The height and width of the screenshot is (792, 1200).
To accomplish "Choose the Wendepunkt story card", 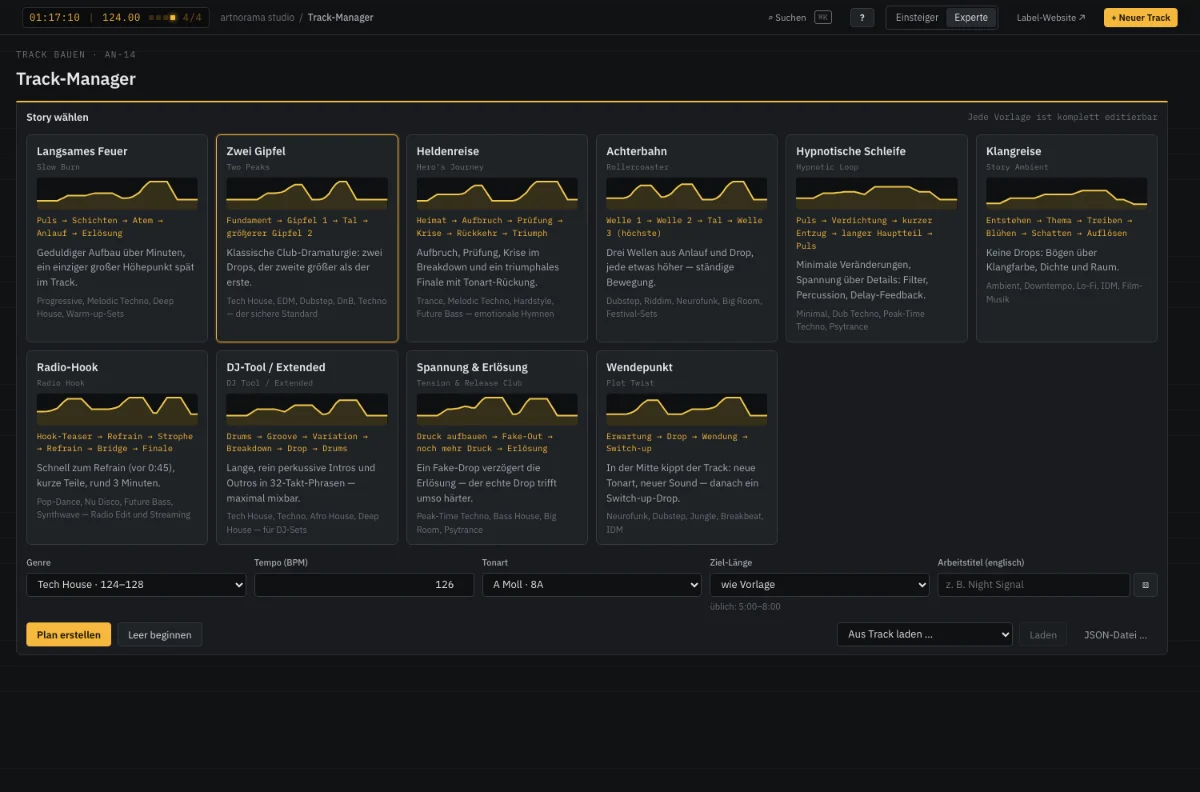I will (687, 447).
